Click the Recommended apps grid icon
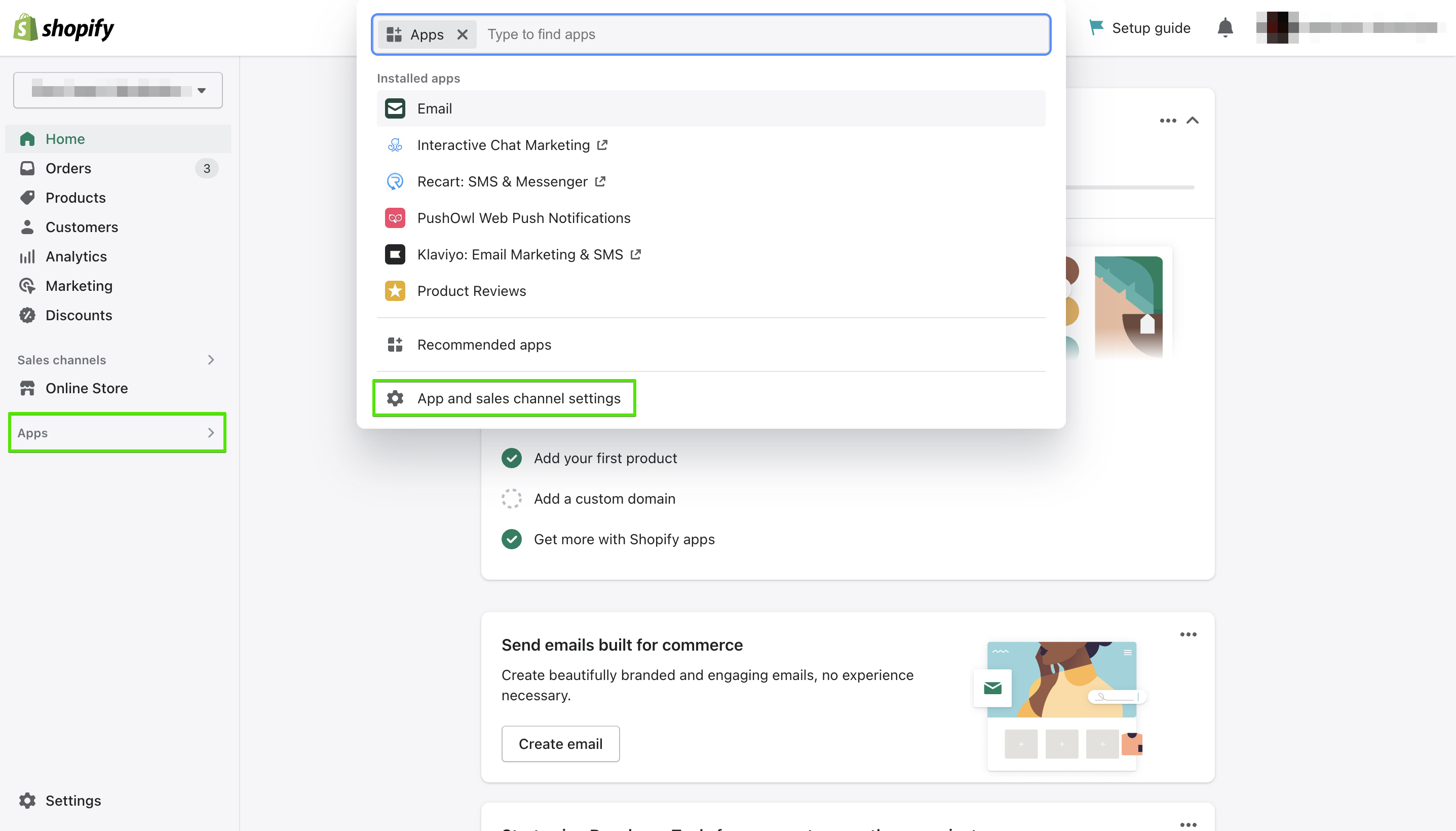The image size is (1456, 831). click(x=395, y=345)
